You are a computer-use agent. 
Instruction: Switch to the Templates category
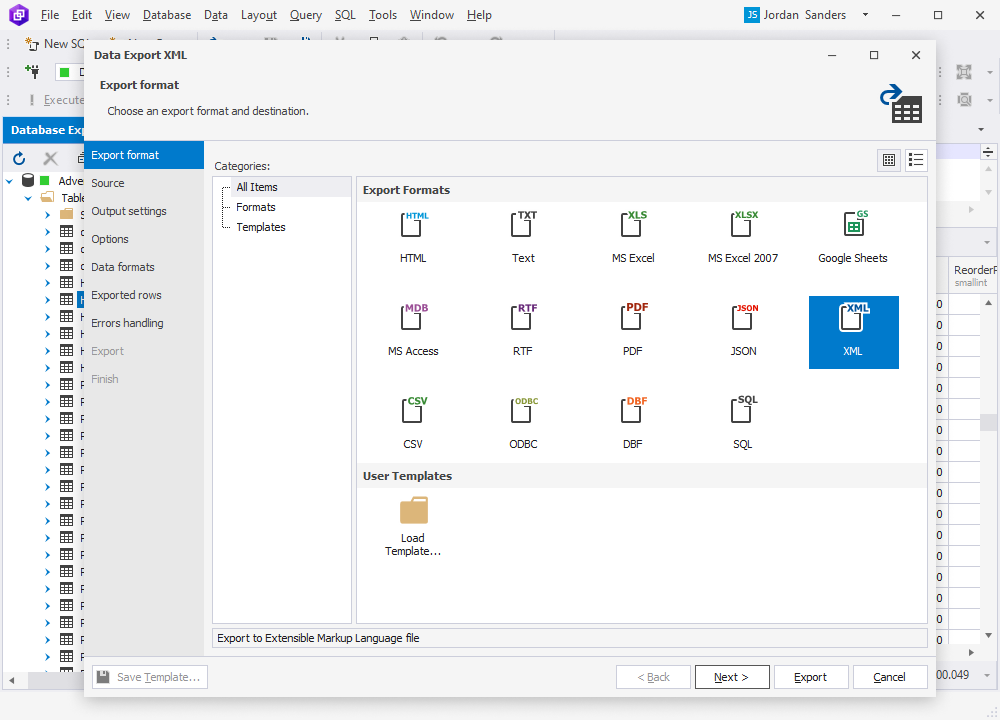click(260, 227)
